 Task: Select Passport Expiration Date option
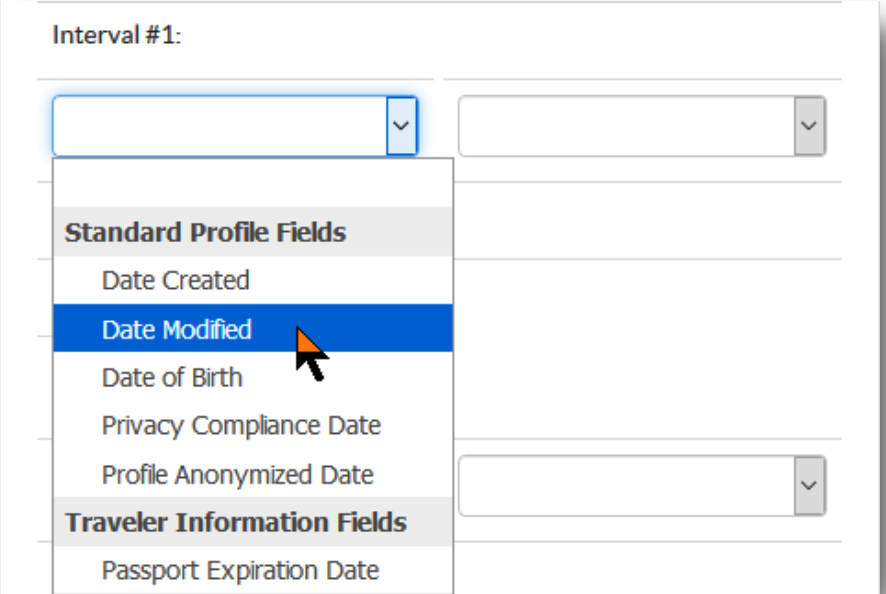click(253, 570)
